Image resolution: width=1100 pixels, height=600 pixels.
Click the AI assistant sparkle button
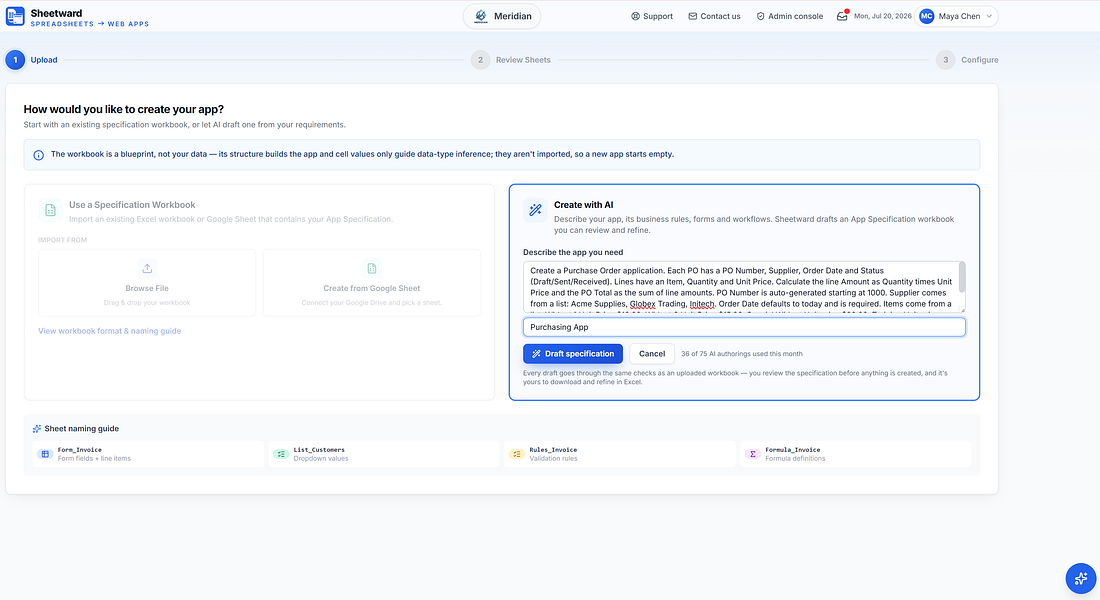(1080, 578)
